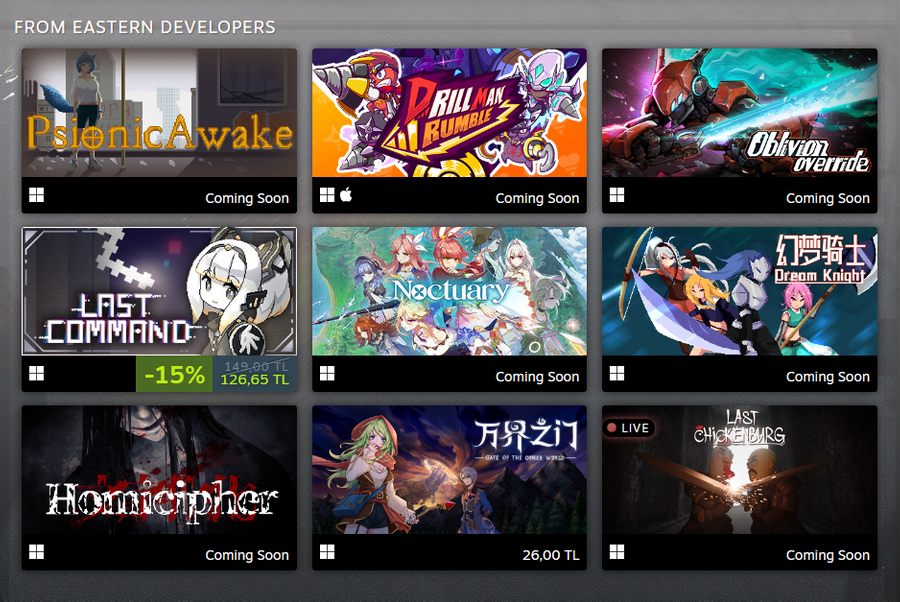Click the 126,65 TL discounted price
The image size is (900, 602).
[255, 380]
